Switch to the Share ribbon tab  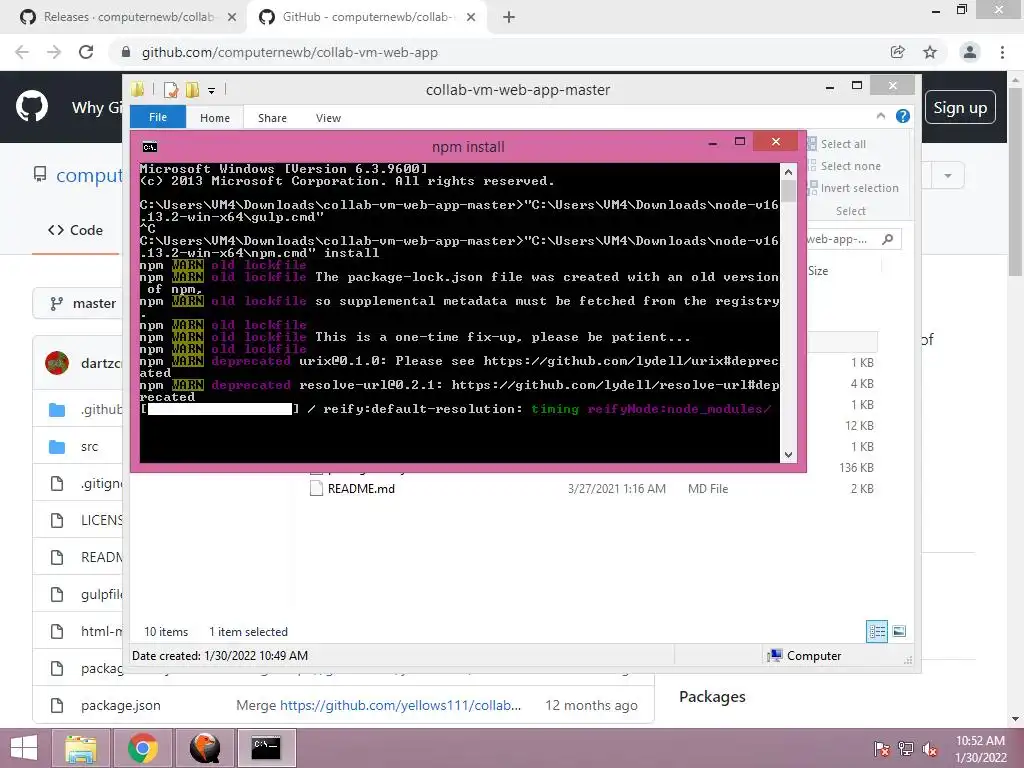[x=272, y=118]
